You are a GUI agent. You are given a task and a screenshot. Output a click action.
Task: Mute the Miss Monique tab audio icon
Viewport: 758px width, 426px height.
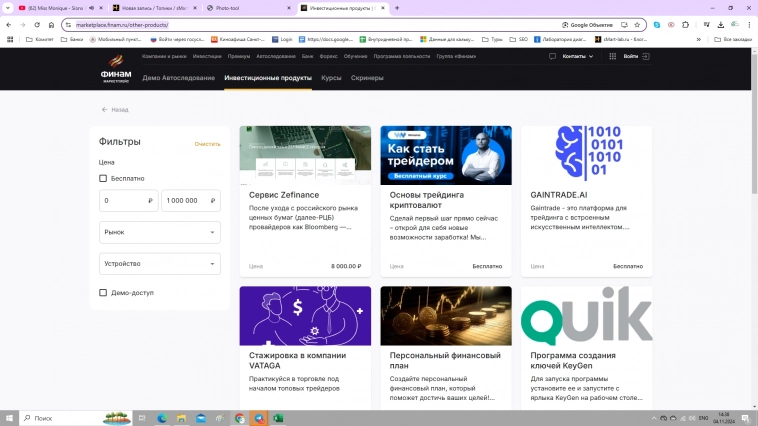click(92, 8)
